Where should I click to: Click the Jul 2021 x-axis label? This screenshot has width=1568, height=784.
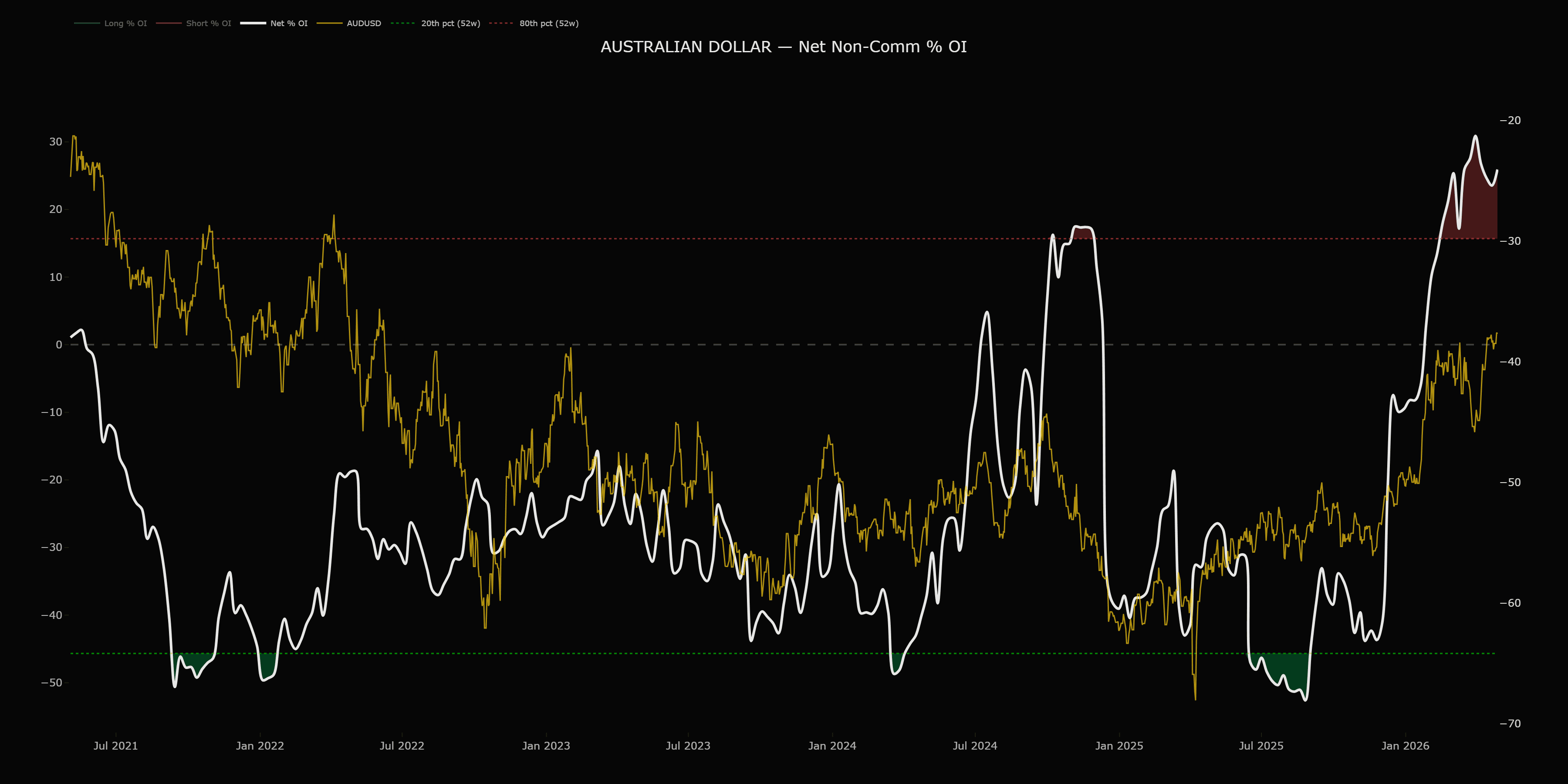click(116, 746)
